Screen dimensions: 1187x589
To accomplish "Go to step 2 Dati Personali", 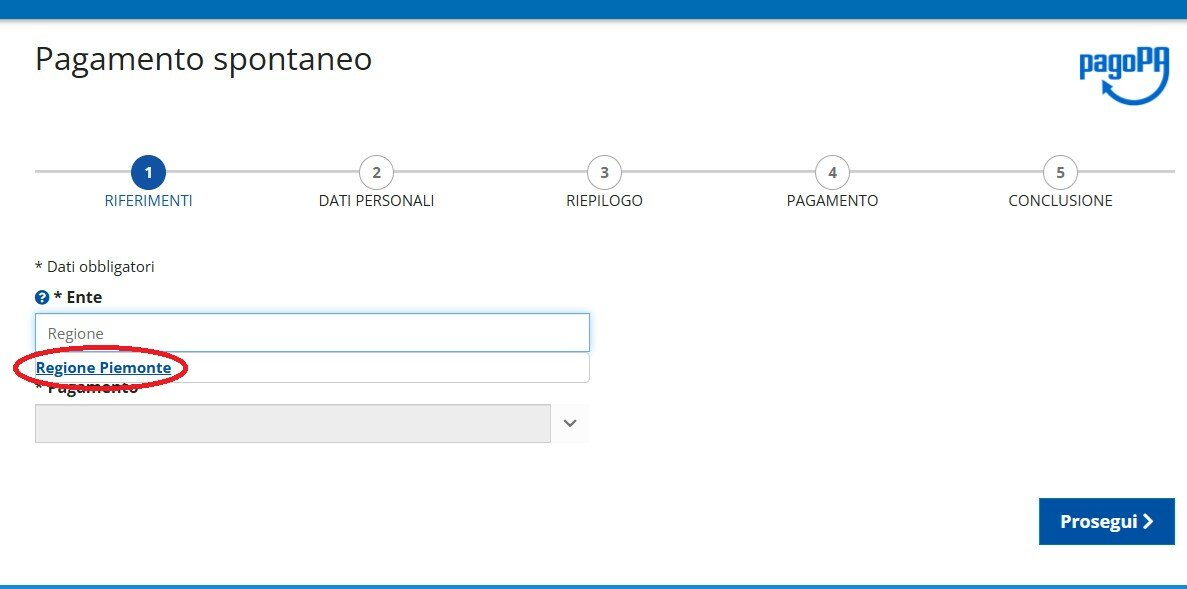I will (376, 173).
